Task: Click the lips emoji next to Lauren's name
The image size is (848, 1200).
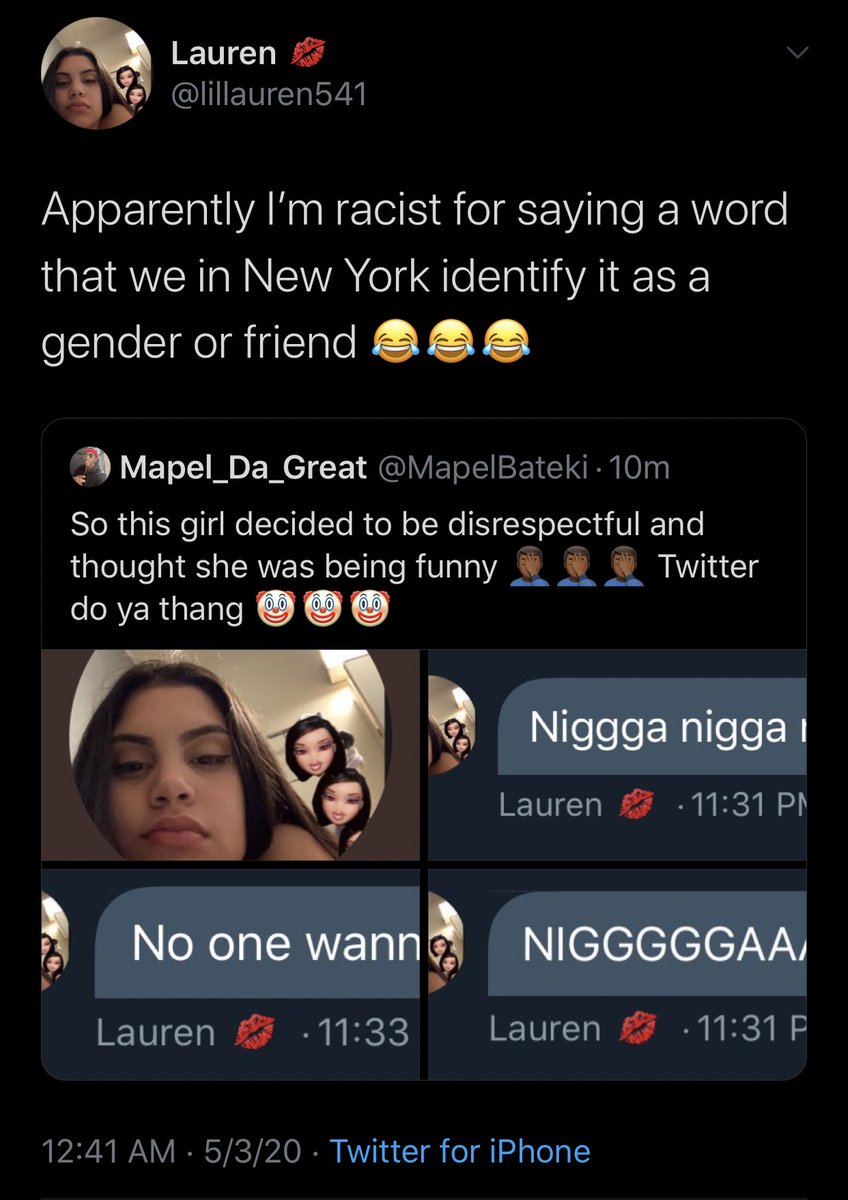Action: coord(306,53)
